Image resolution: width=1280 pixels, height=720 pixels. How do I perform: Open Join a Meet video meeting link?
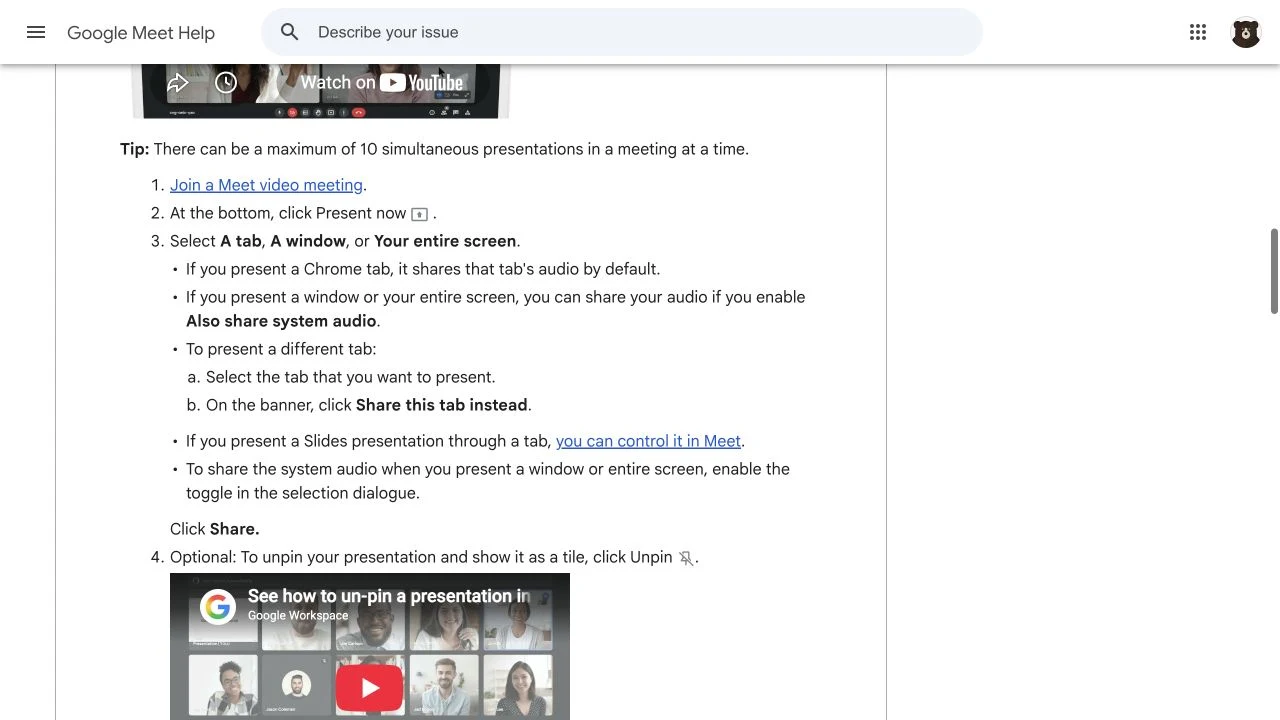pyautogui.click(x=266, y=185)
